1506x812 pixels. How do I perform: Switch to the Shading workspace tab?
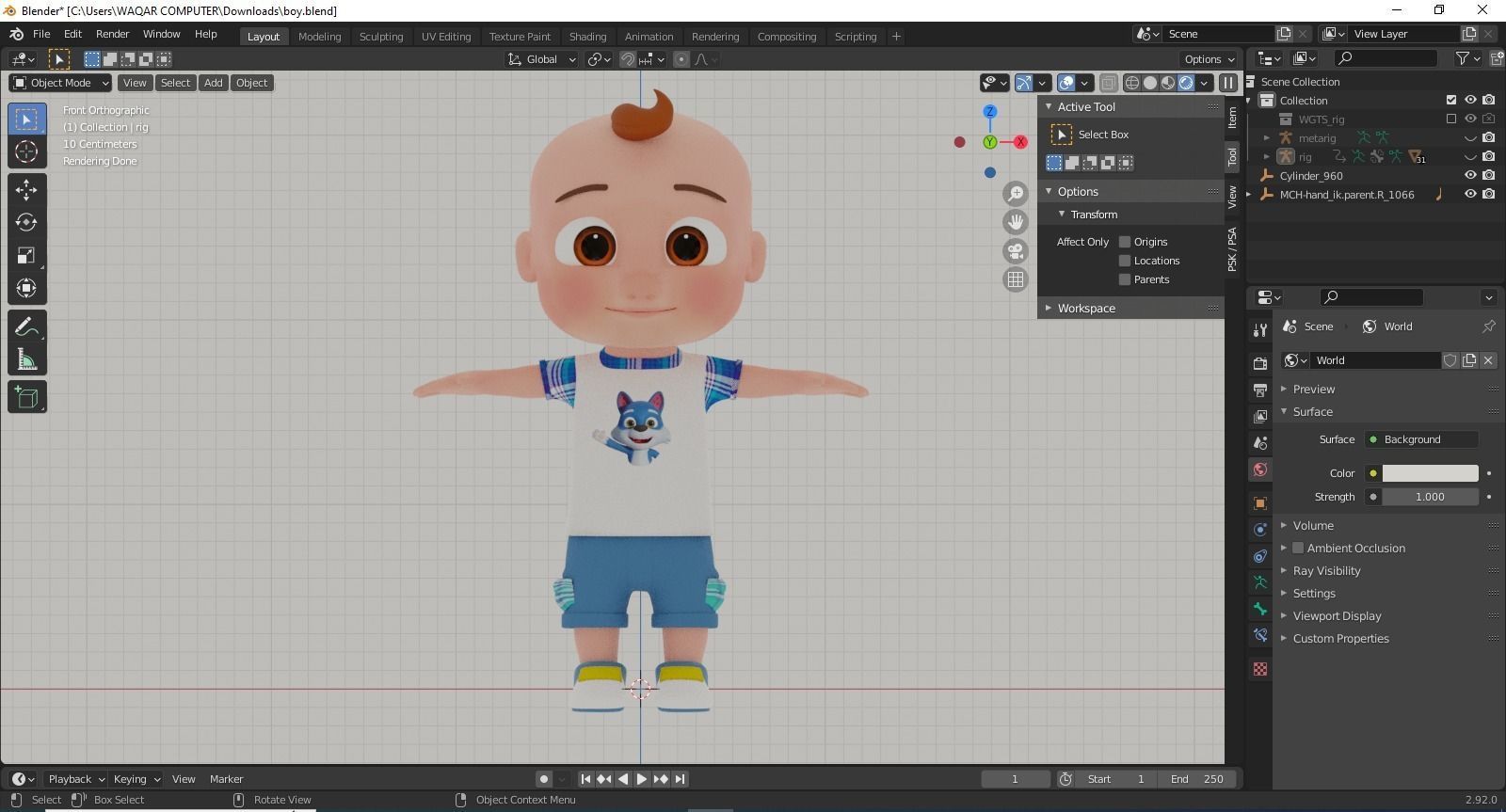587,37
